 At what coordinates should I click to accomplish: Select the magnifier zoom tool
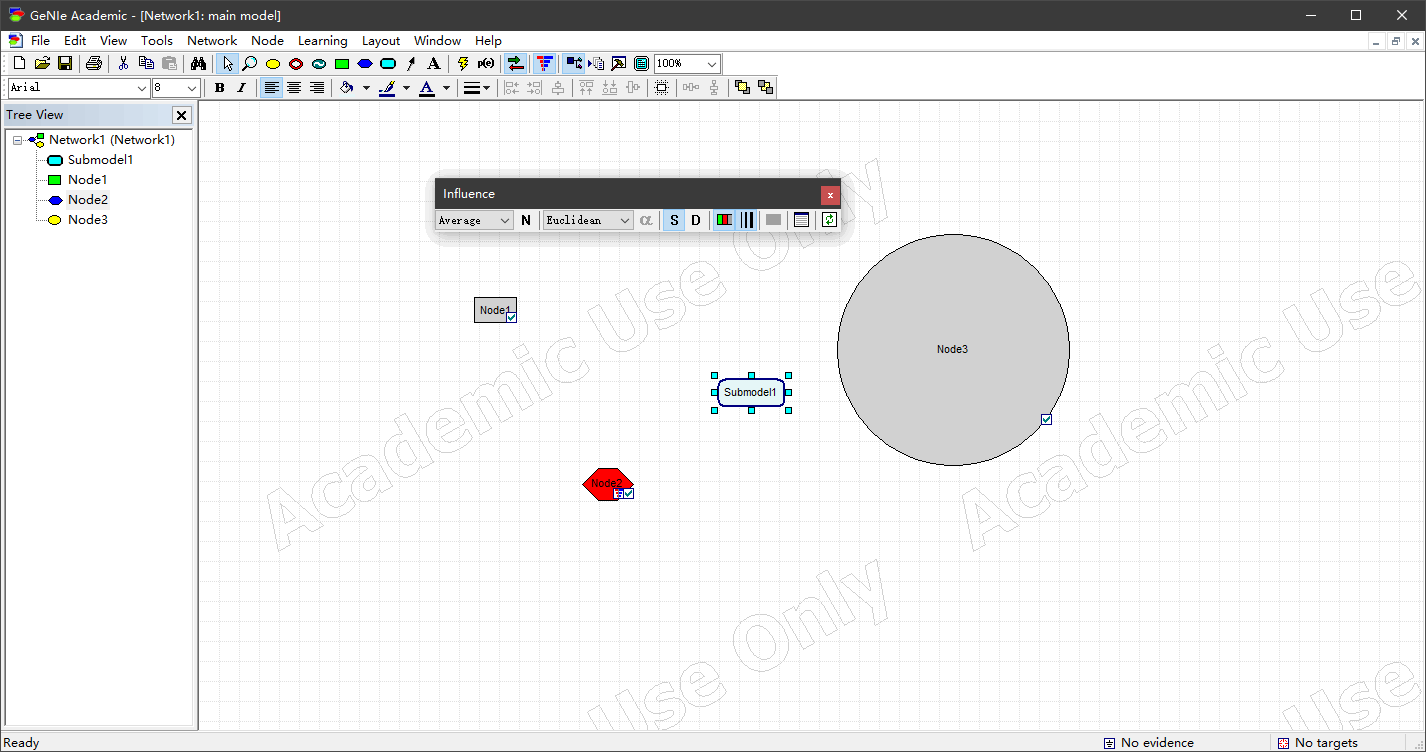click(249, 64)
